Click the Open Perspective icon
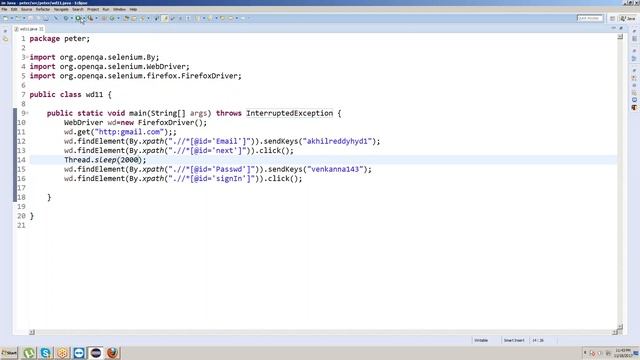Screen dimensions: 640x360 pos(612,18)
